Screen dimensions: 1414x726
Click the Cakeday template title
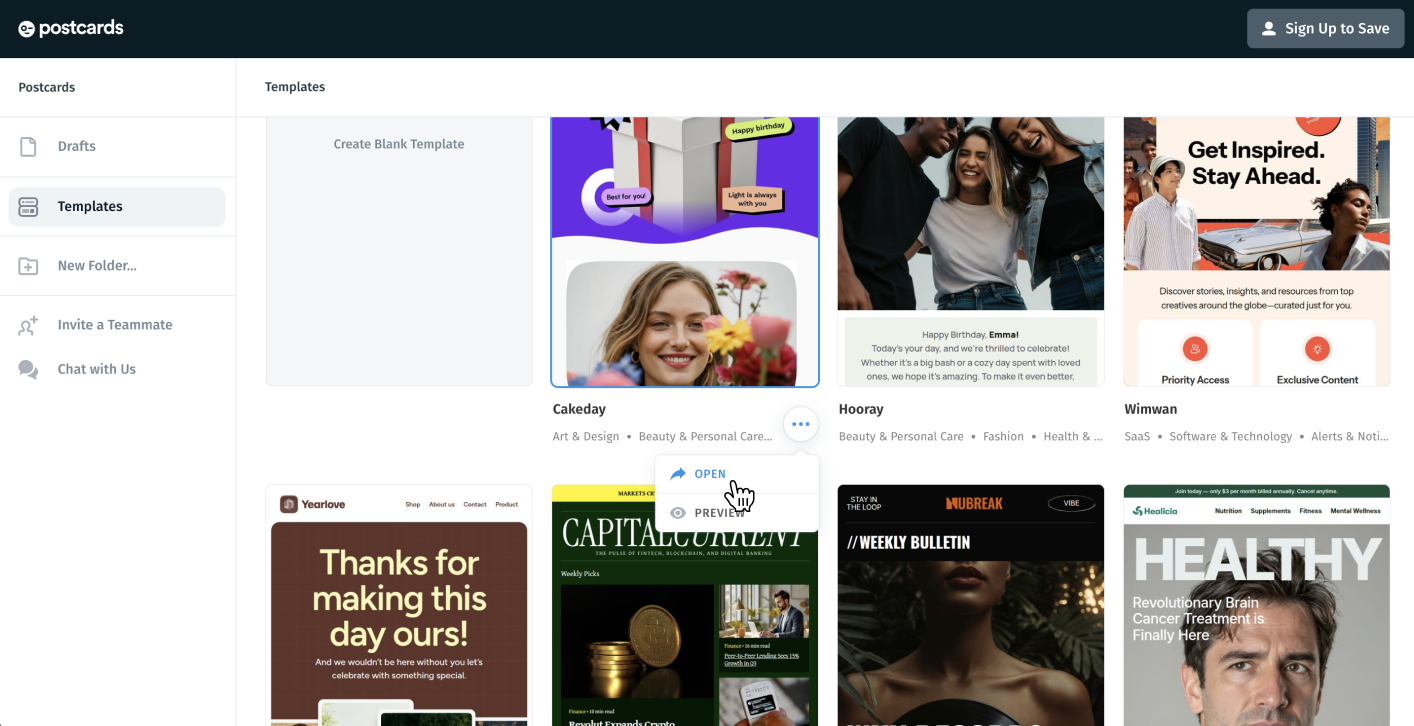coord(580,409)
